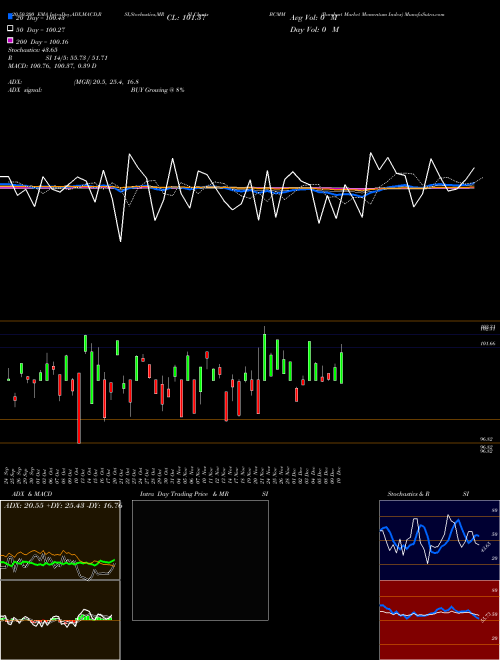This screenshot has width=500, height=660.
Task: Click the 'Intra Day Trading Price & MR' heading
Action: 184,494
